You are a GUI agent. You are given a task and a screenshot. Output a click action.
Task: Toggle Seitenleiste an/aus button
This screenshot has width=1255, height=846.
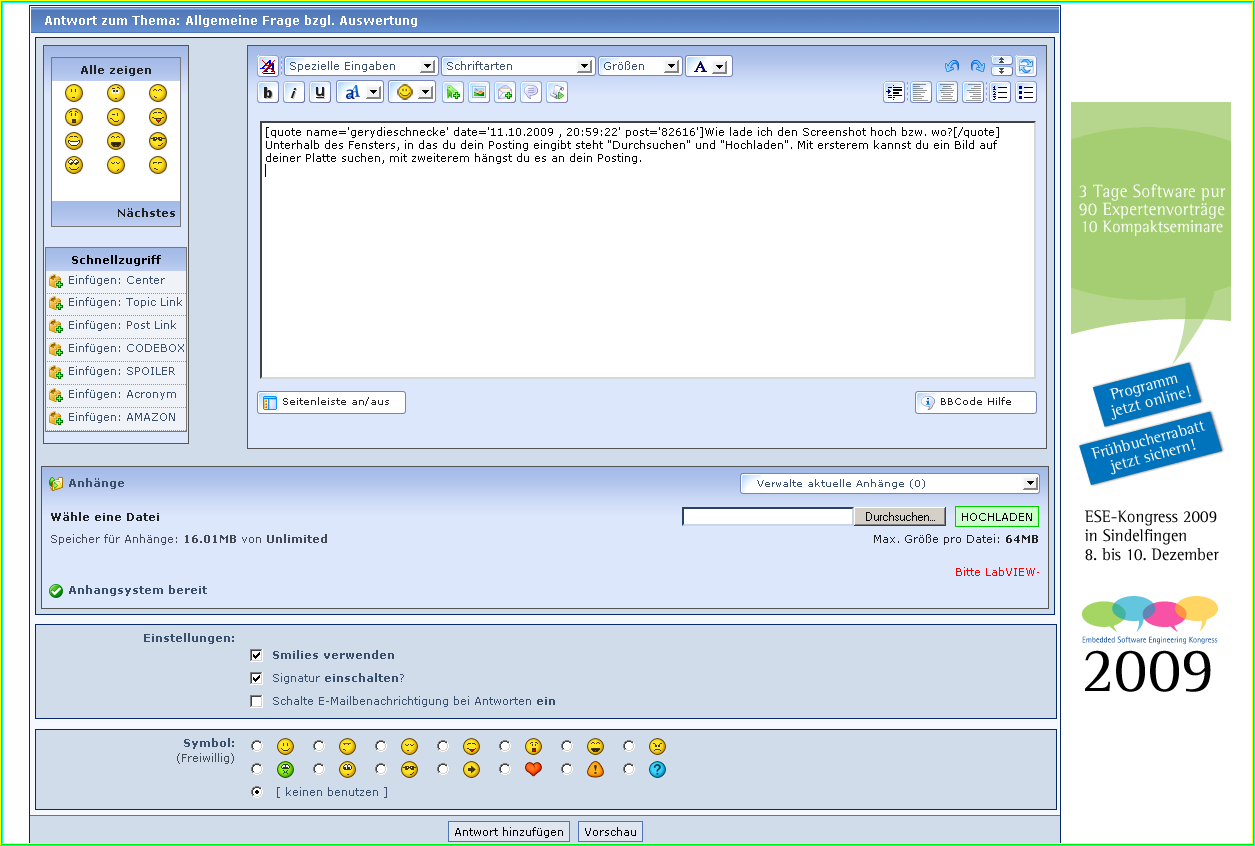tap(331, 402)
